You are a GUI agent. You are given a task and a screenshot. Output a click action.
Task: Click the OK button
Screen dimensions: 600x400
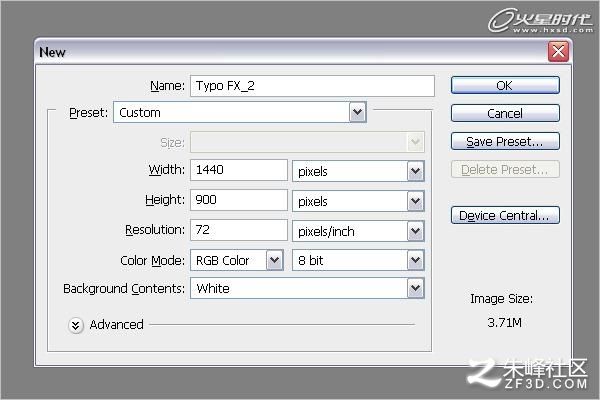coord(505,85)
